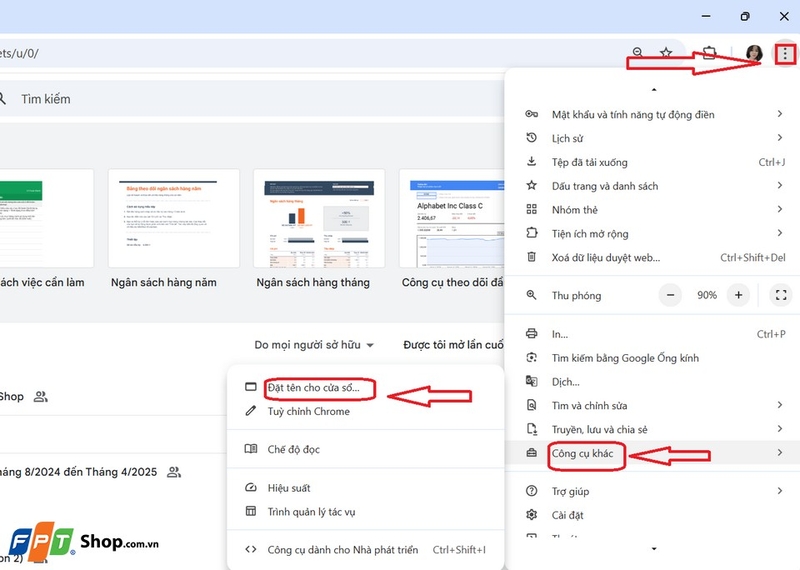Decrease zoom with the minus button
The width and height of the screenshot is (800, 570).
670,295
